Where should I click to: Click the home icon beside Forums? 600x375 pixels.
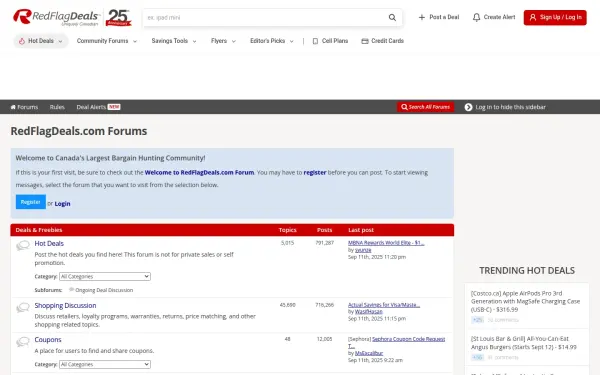point(13,107)
